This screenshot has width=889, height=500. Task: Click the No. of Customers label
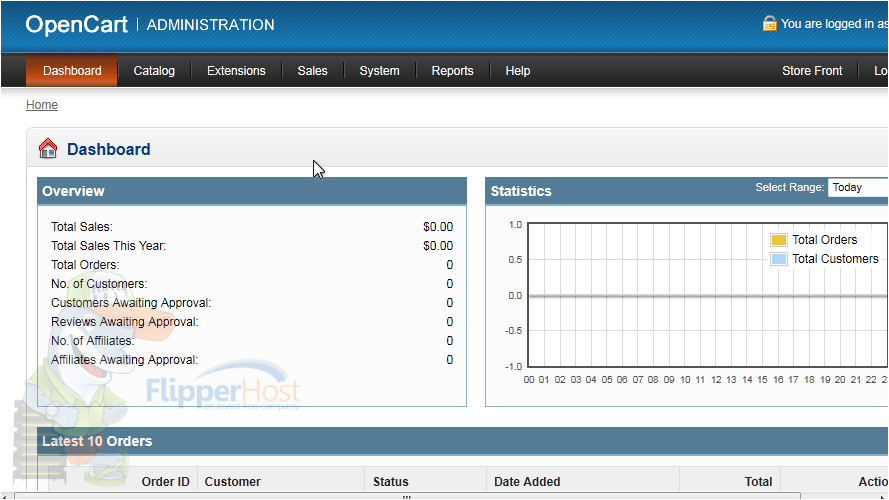coord(99,284)
